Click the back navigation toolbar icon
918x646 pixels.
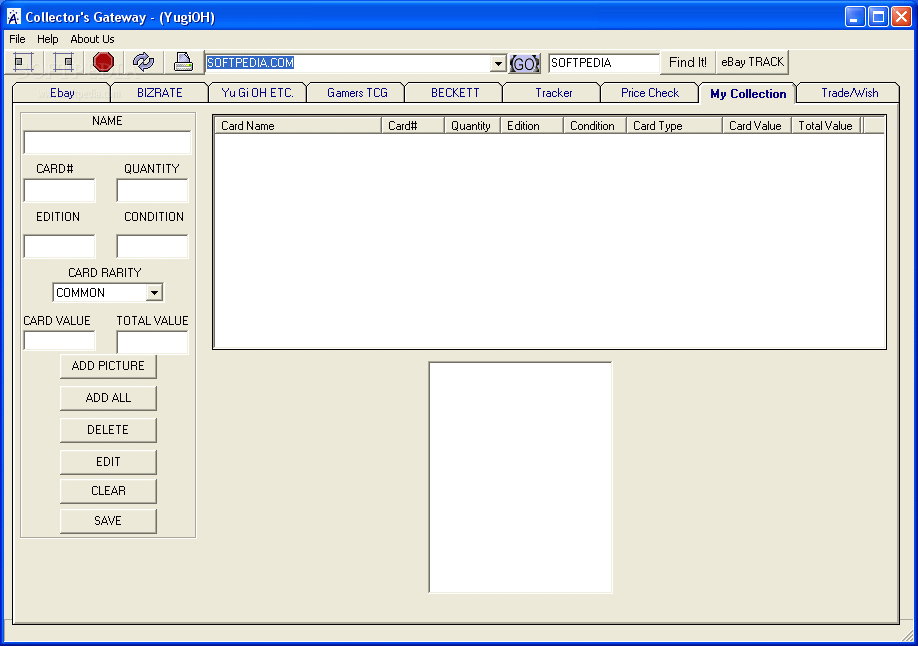click(x=23, y=61)
